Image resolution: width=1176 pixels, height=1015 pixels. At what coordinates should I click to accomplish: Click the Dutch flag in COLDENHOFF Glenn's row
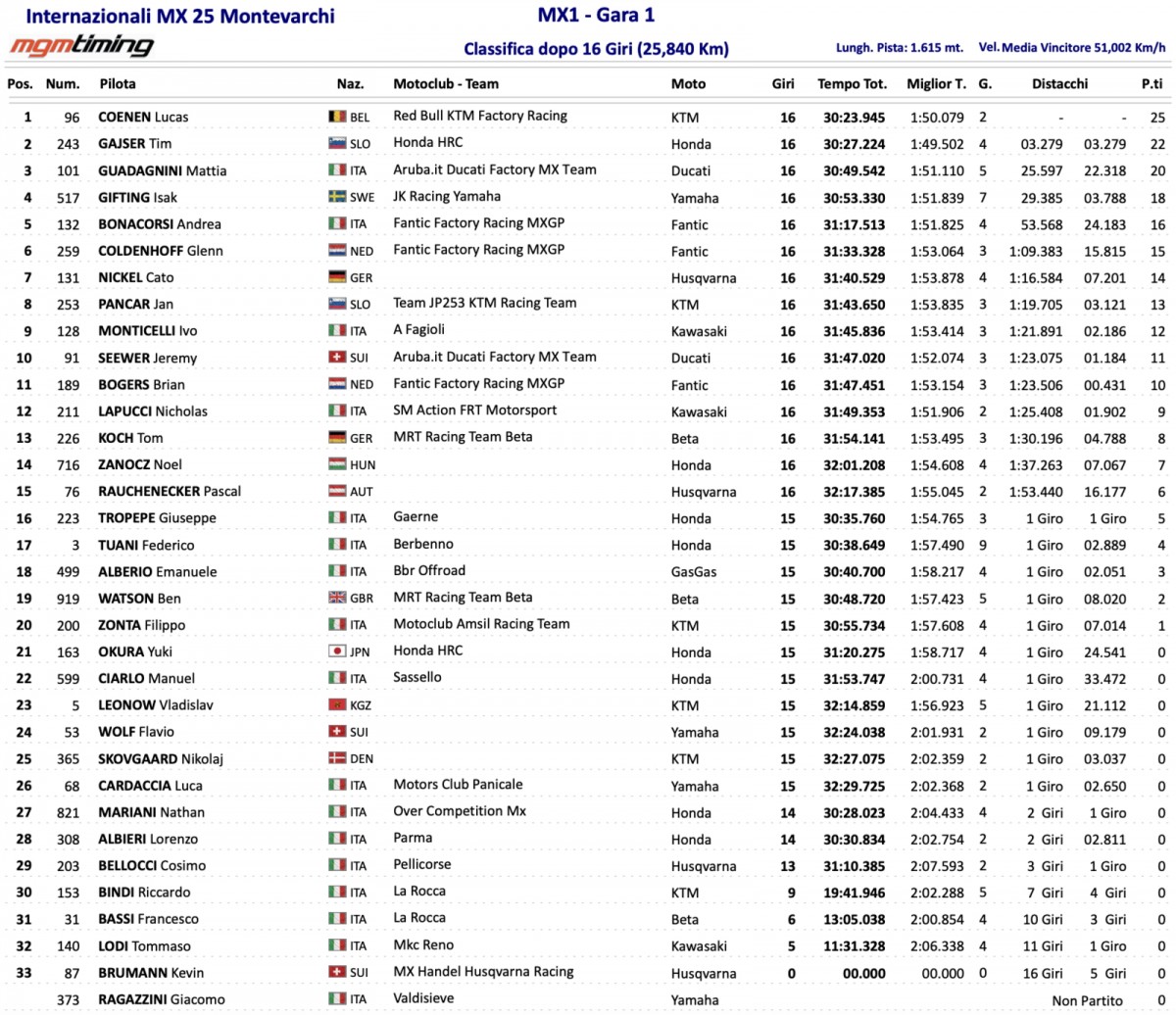337,251
